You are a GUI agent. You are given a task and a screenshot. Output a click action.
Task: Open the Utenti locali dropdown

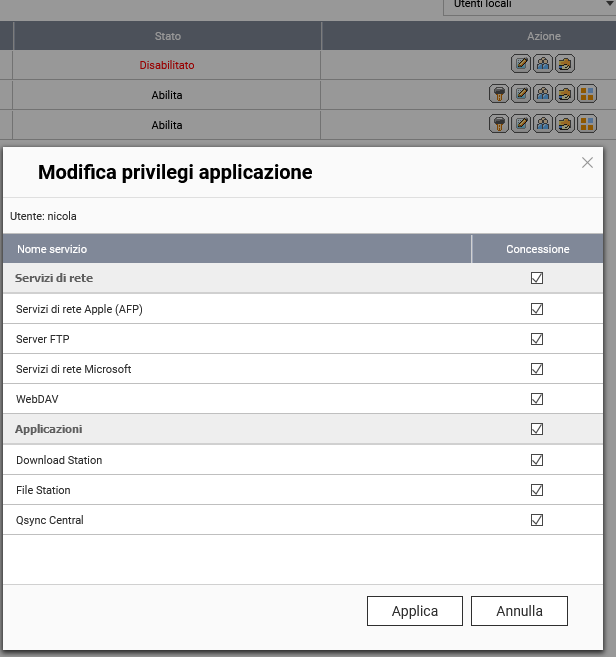click(524, 6)
